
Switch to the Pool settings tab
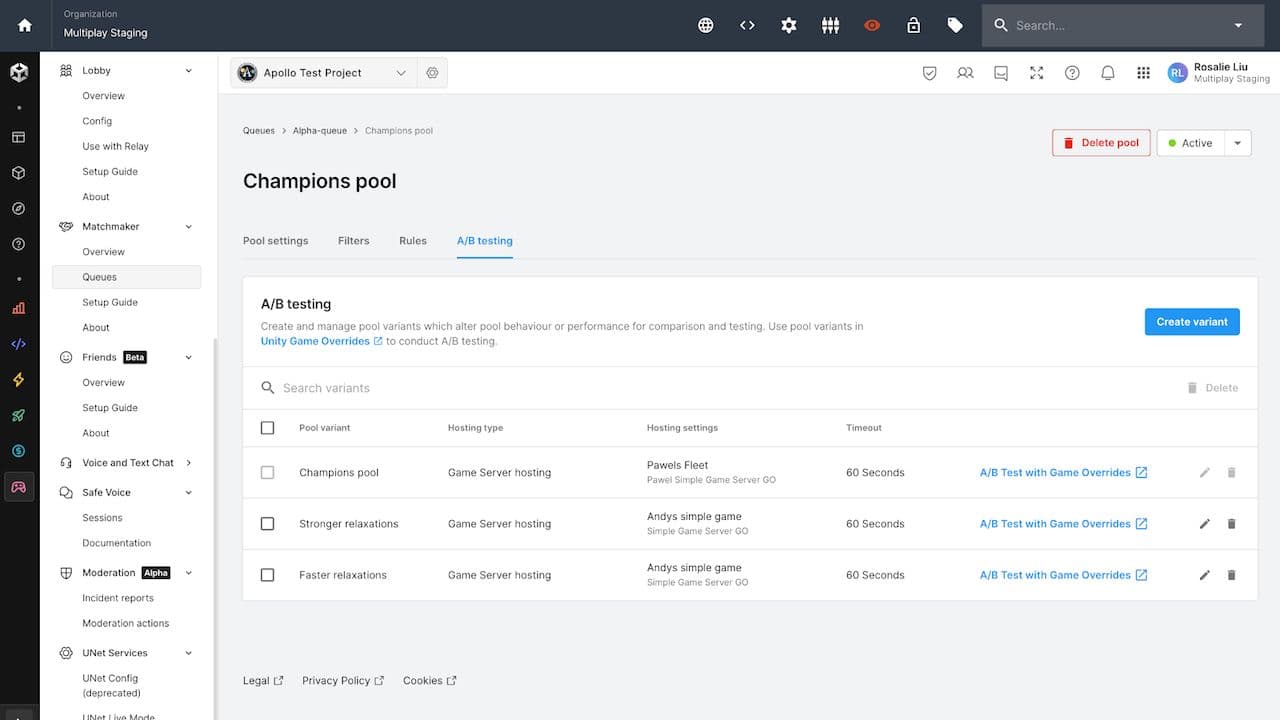coord(275,241)
